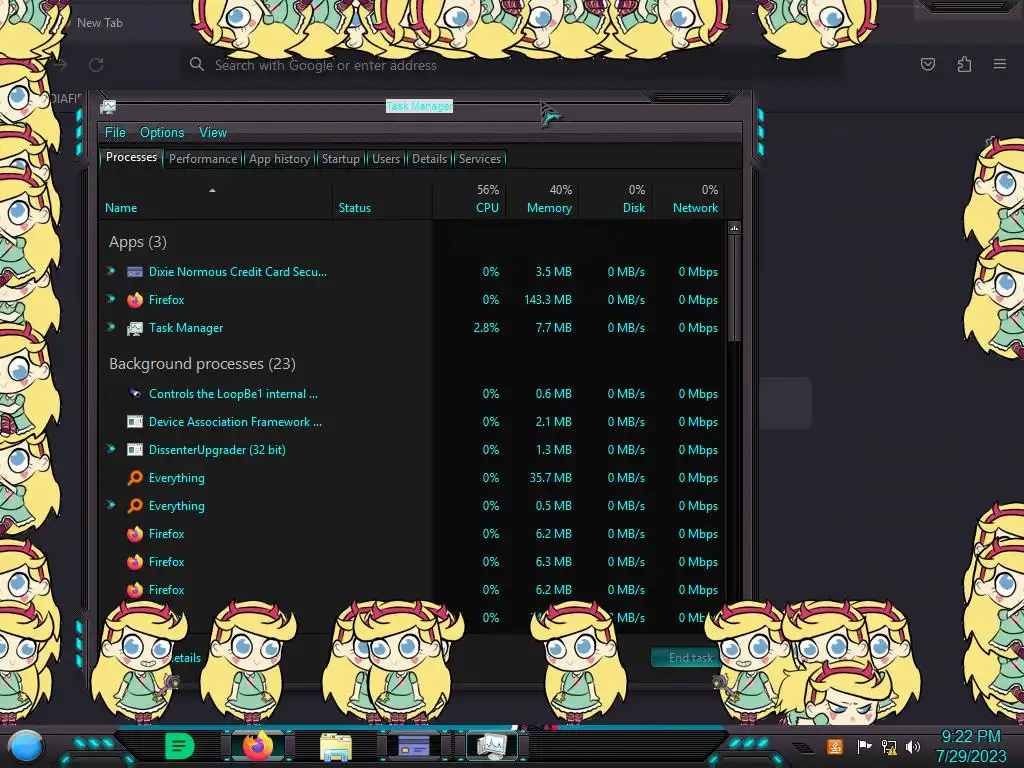Open the File menu in Task Manager
Screen dimensions: 1024x768
tap(115, 133)
